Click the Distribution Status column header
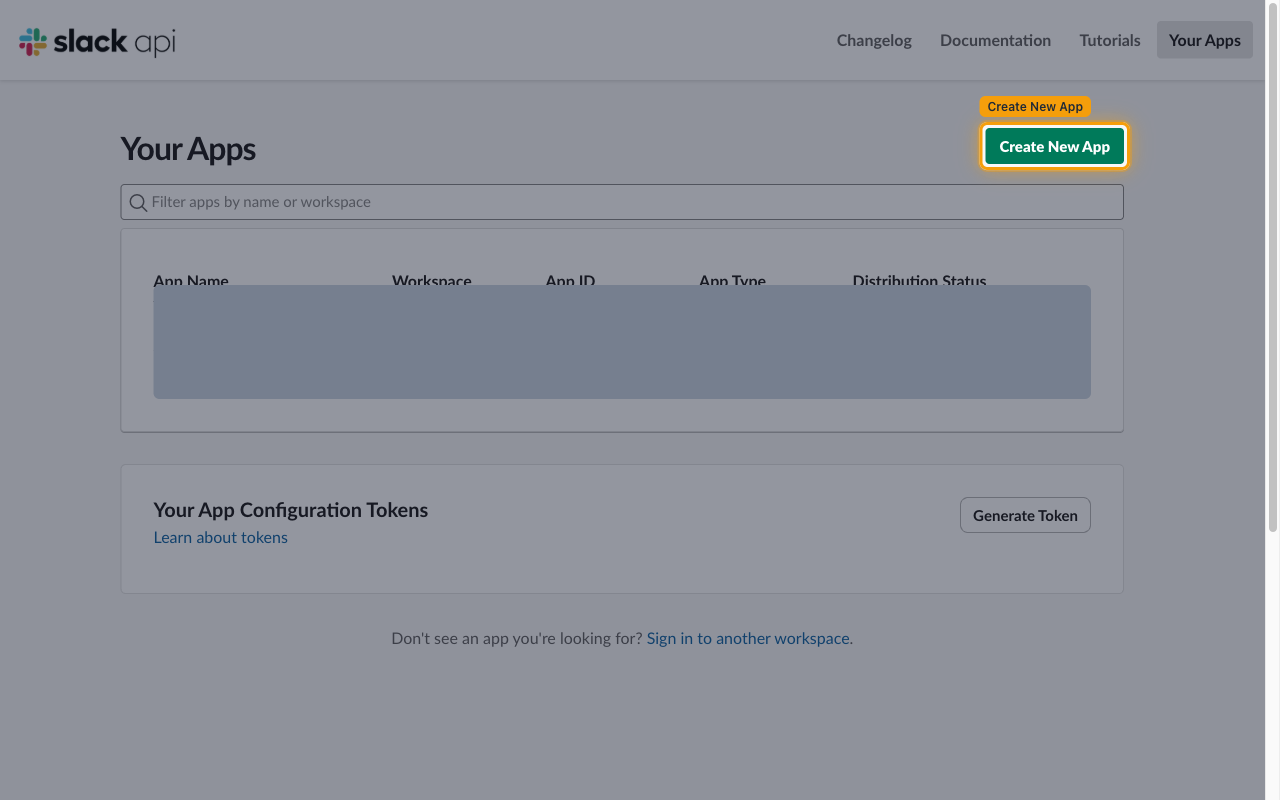The image size is (1280, 800). [919, 280]
